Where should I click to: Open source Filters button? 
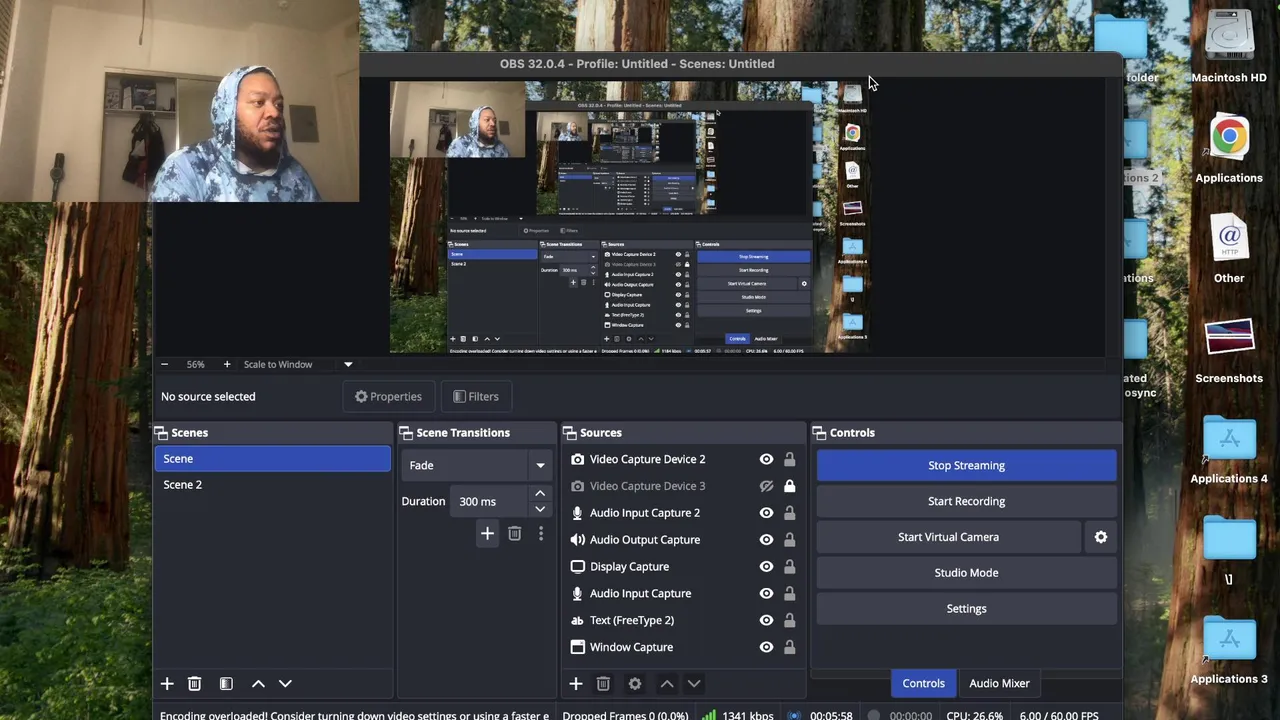(x=475, y=396)
